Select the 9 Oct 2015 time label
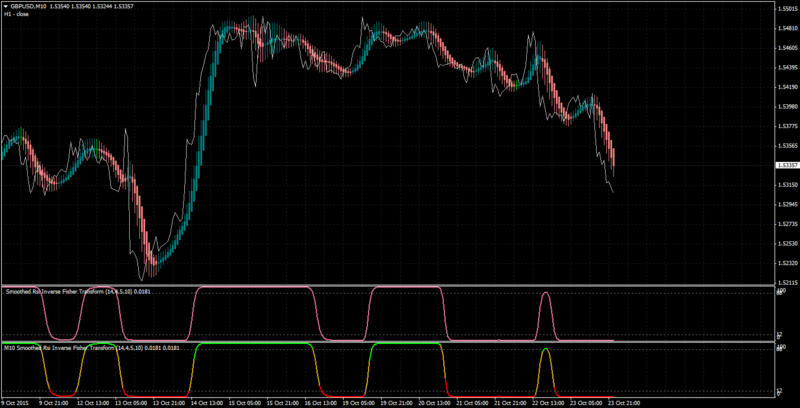The height and width of the screenshot is (408, 800). click(x=13, y=402)
